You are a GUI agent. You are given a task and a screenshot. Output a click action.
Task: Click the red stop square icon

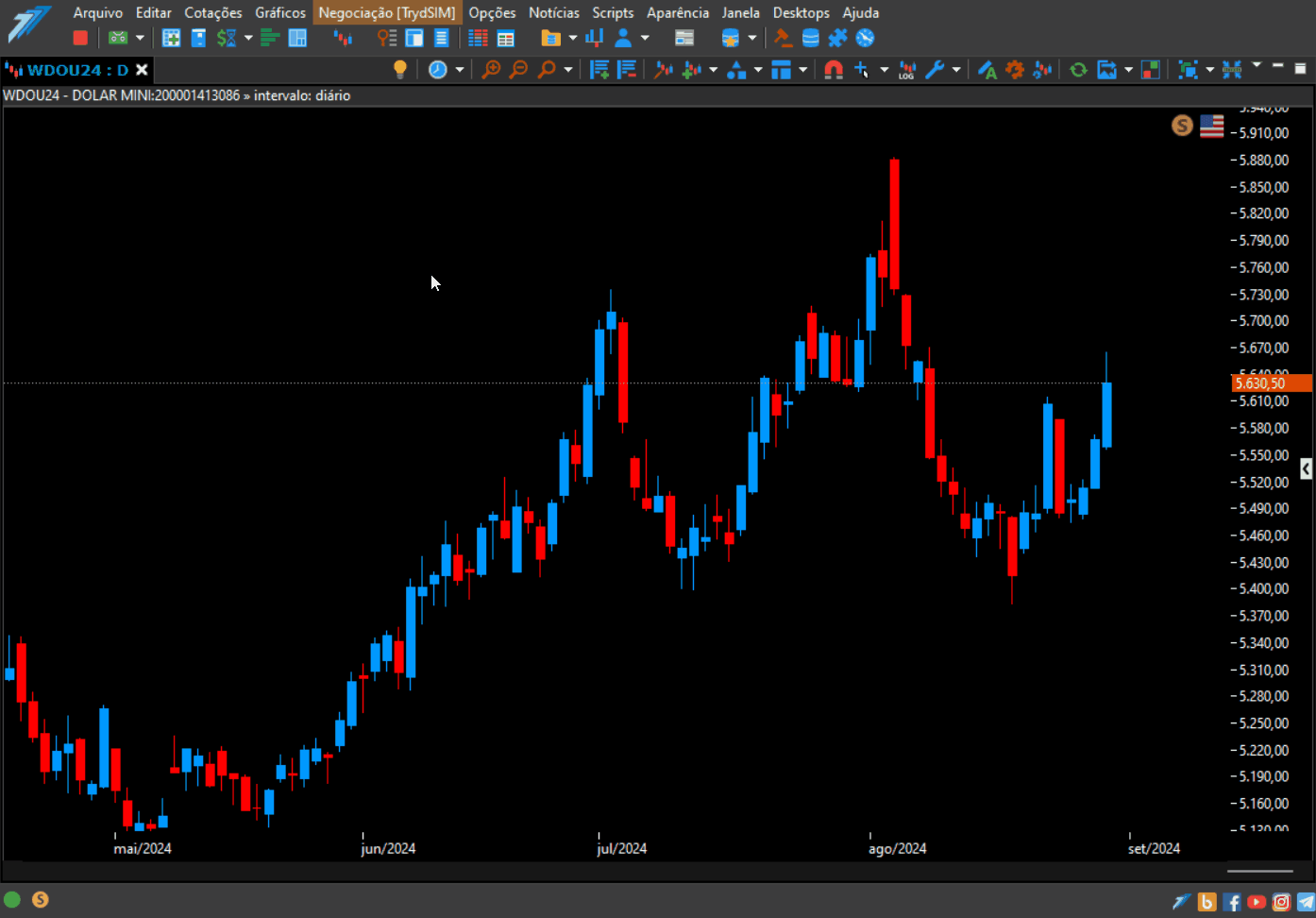click(80, 38)
